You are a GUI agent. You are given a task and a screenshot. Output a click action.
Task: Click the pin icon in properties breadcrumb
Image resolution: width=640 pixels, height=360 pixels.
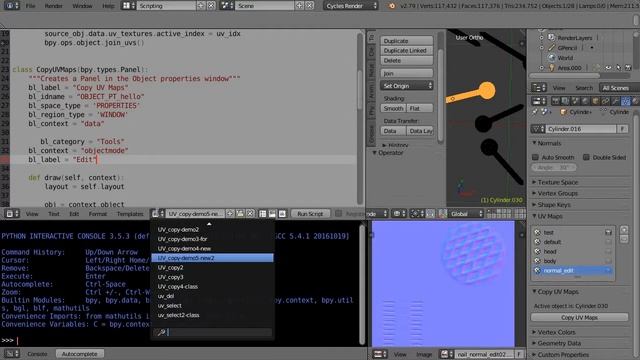pyautogui.click(x=536, y=112)
